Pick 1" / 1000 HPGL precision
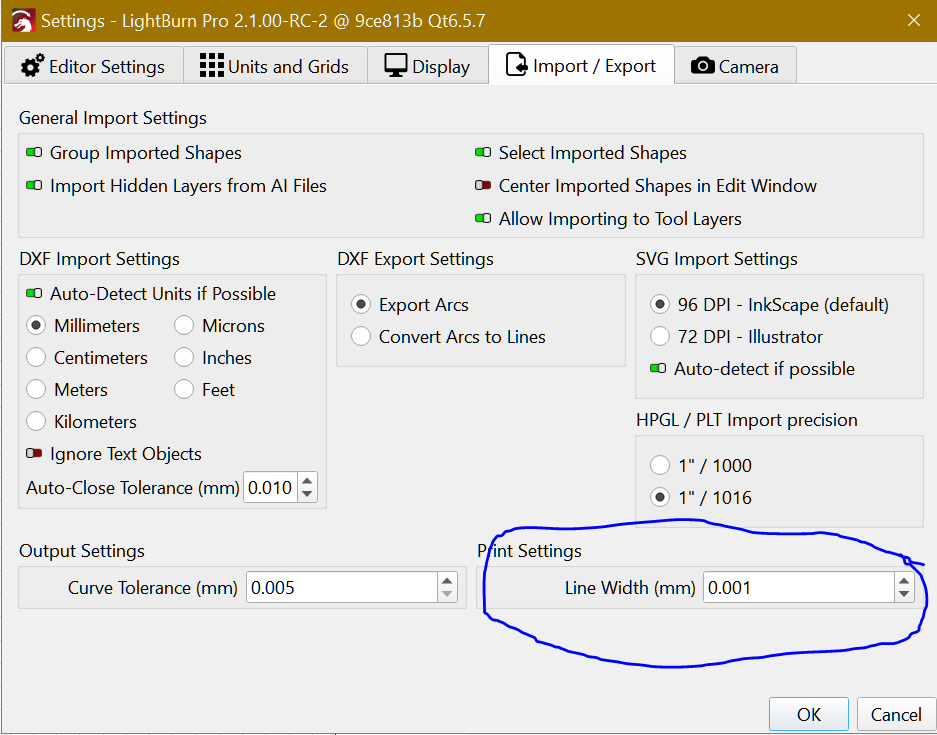 click(660, 466)
